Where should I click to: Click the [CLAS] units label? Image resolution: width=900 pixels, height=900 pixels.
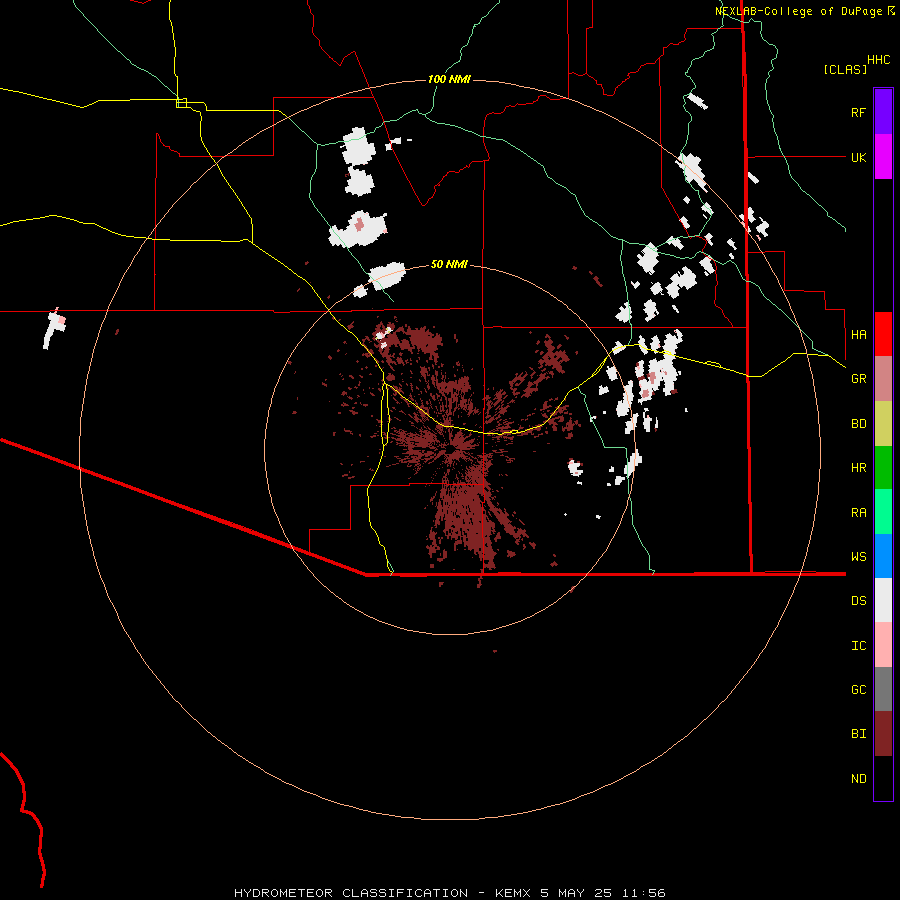click(x=845, y=69)
